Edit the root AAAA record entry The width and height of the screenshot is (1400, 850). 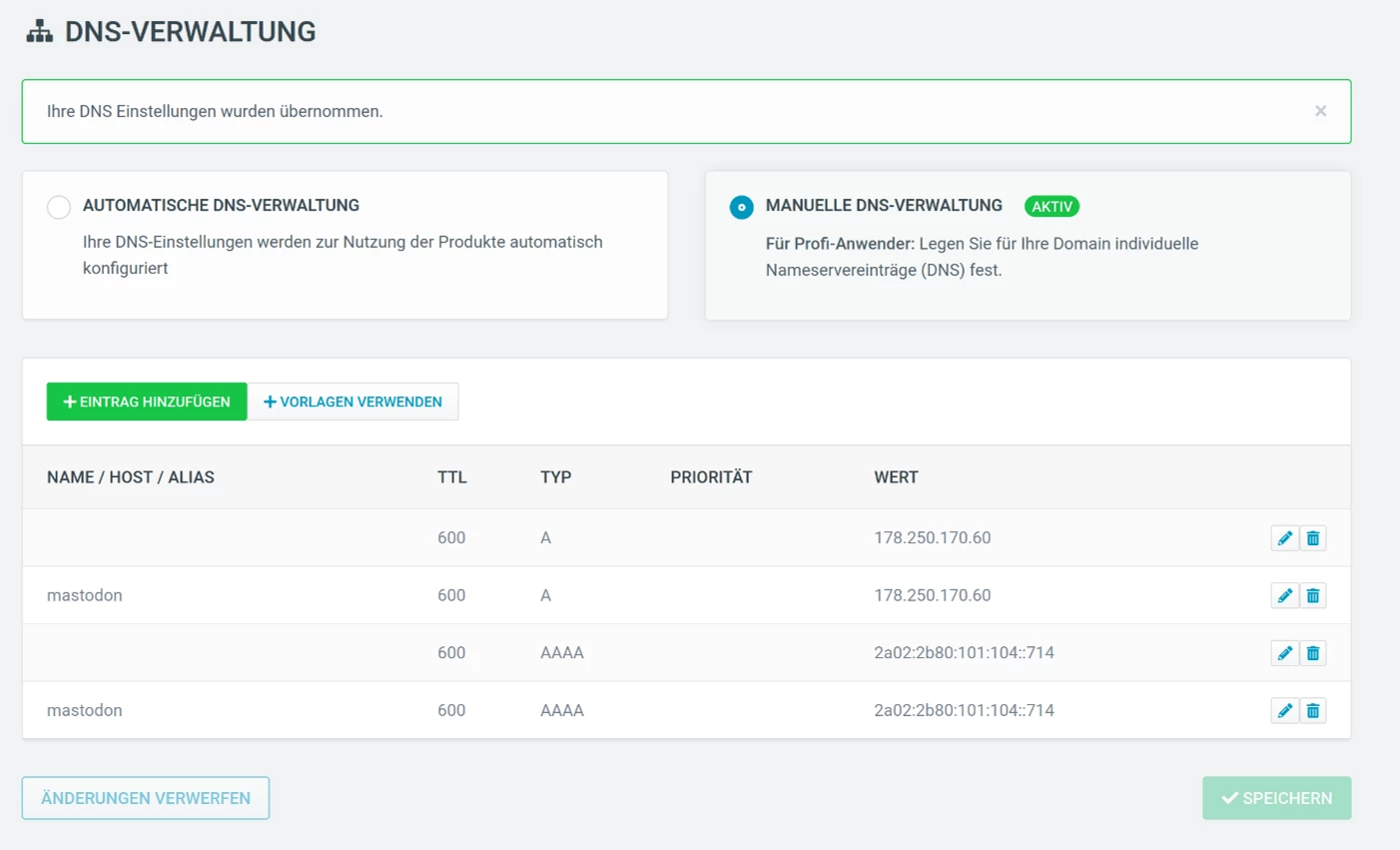(x=1284, y=653)
